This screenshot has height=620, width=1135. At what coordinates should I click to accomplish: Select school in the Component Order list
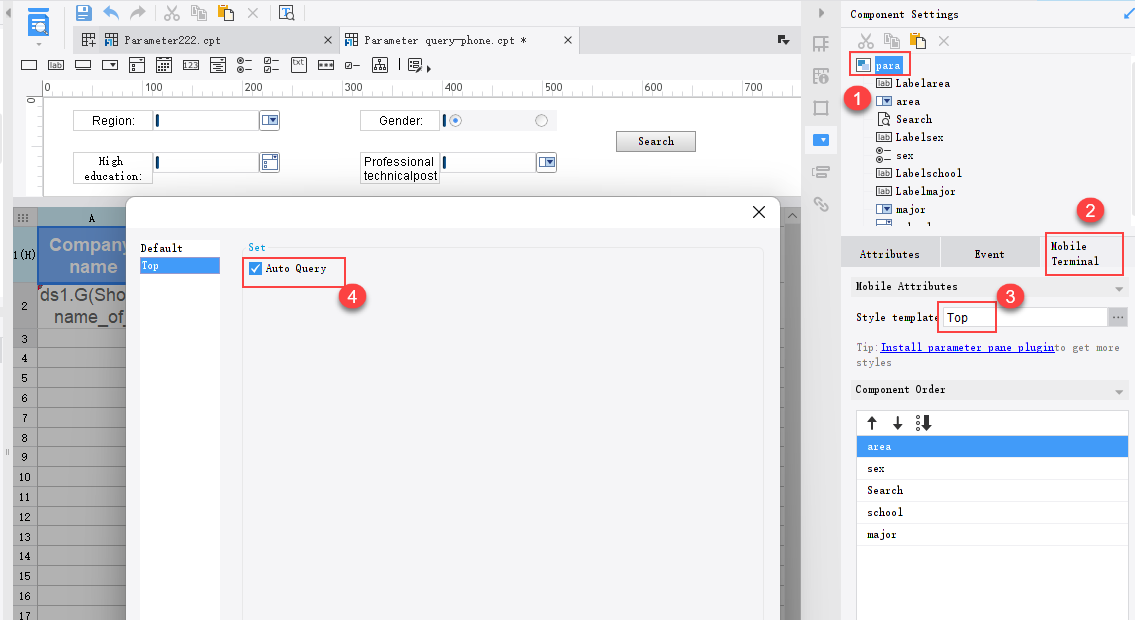[992, 512]
